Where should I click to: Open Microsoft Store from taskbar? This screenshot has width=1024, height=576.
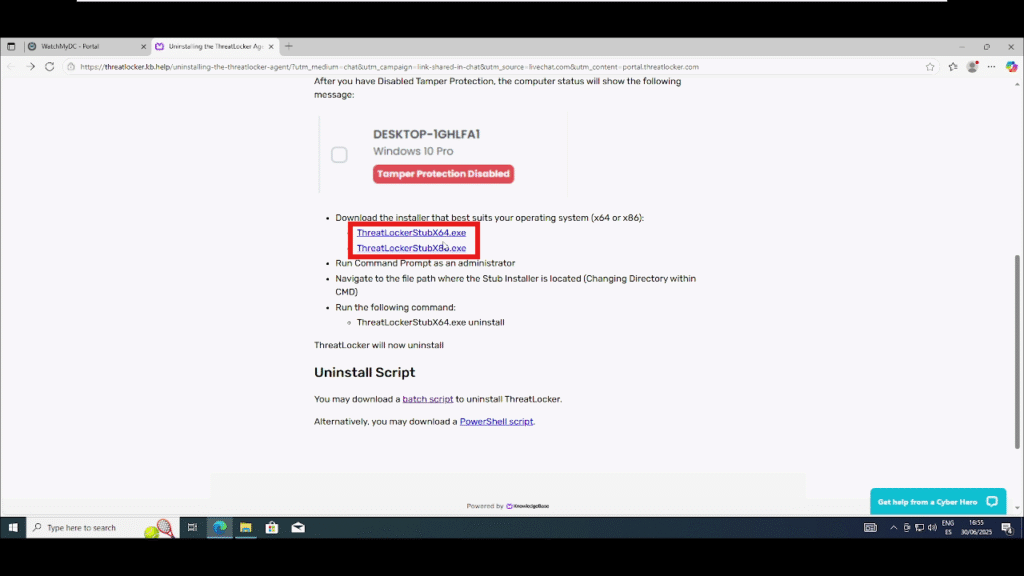click(x=272, y=528)
